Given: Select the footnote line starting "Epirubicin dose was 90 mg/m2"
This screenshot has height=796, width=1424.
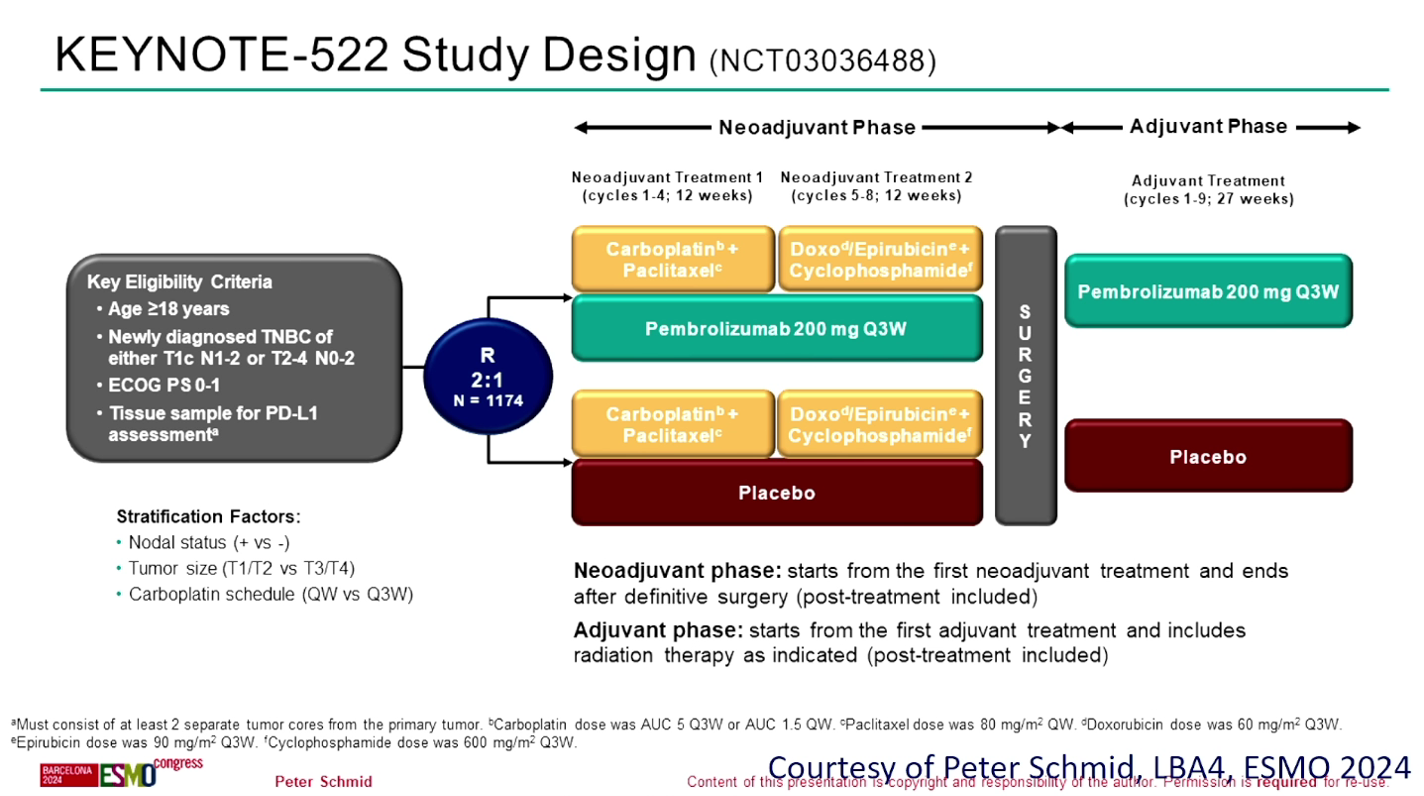Looking at the screenshot, I should [x=294, y=743].
